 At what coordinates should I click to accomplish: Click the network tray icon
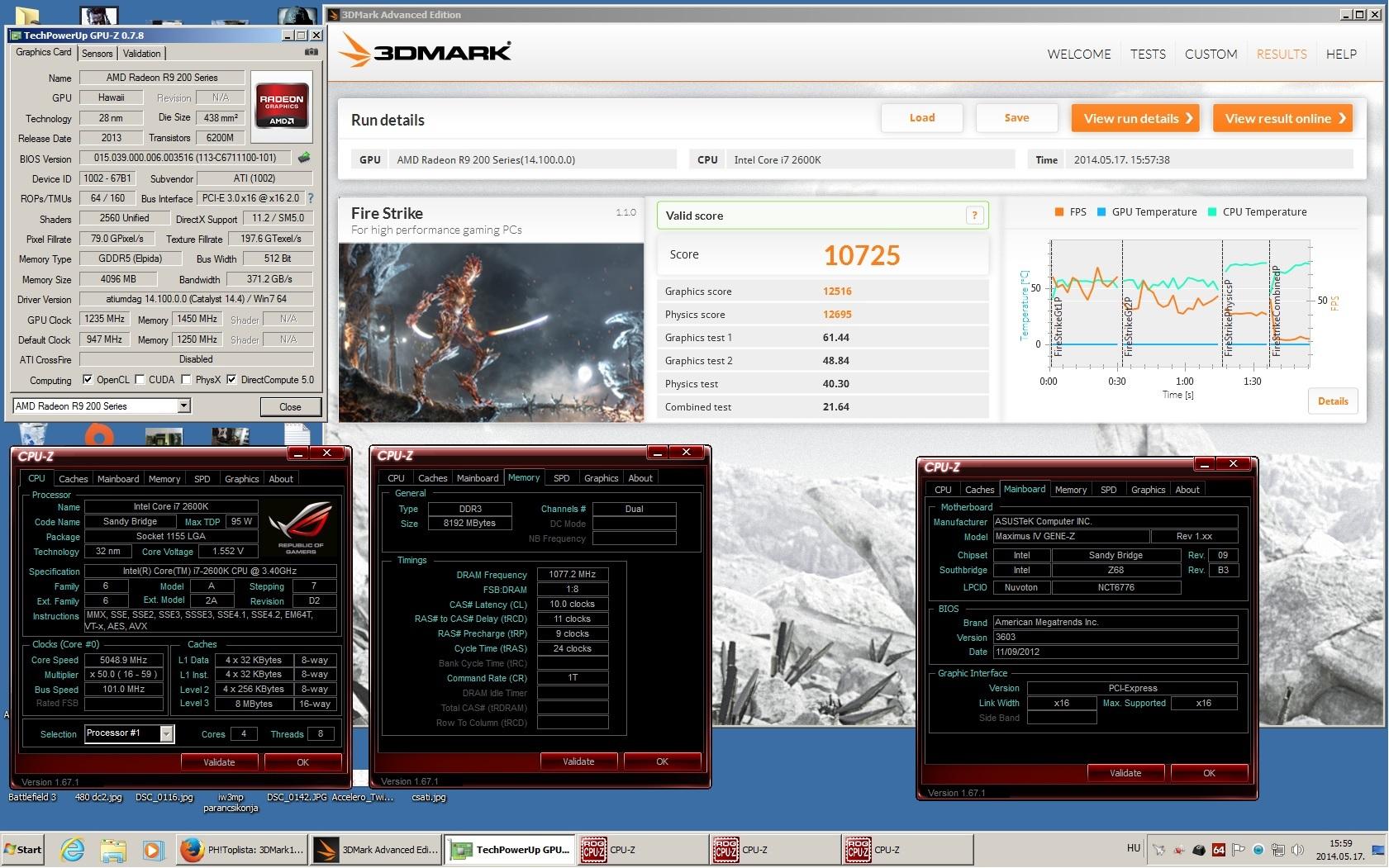coord(1277,849)
